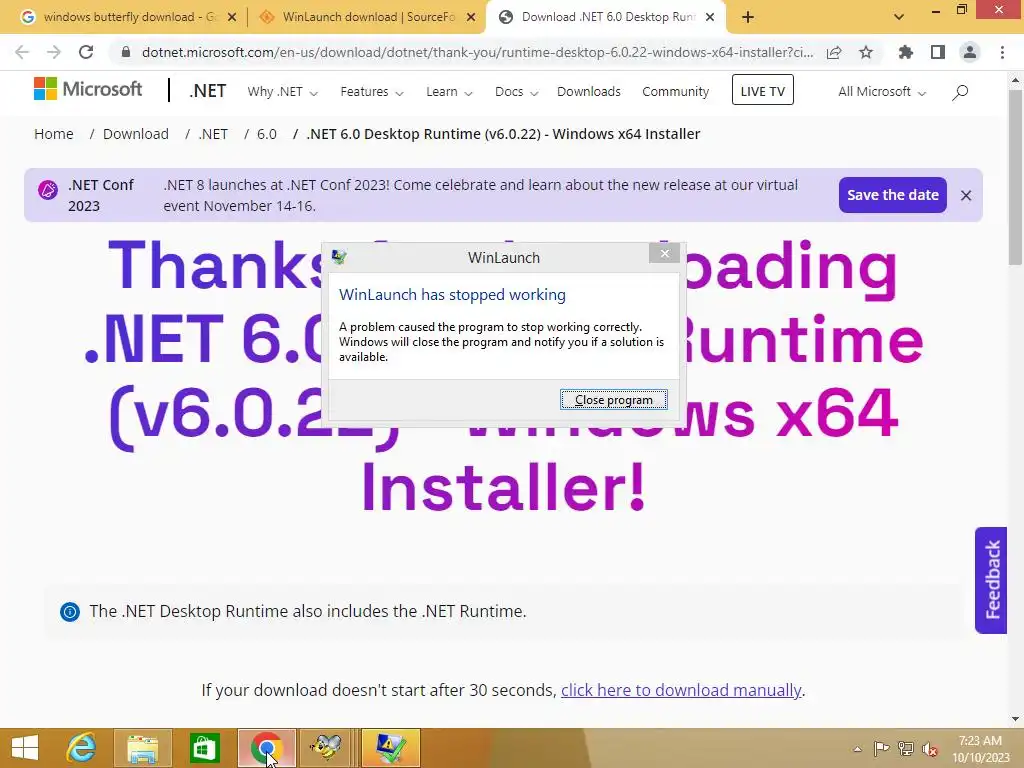Click the padlock site info icon
The width and height of the screenshot is (1024, 768).
pyautogui.click(x=125, y=52)
